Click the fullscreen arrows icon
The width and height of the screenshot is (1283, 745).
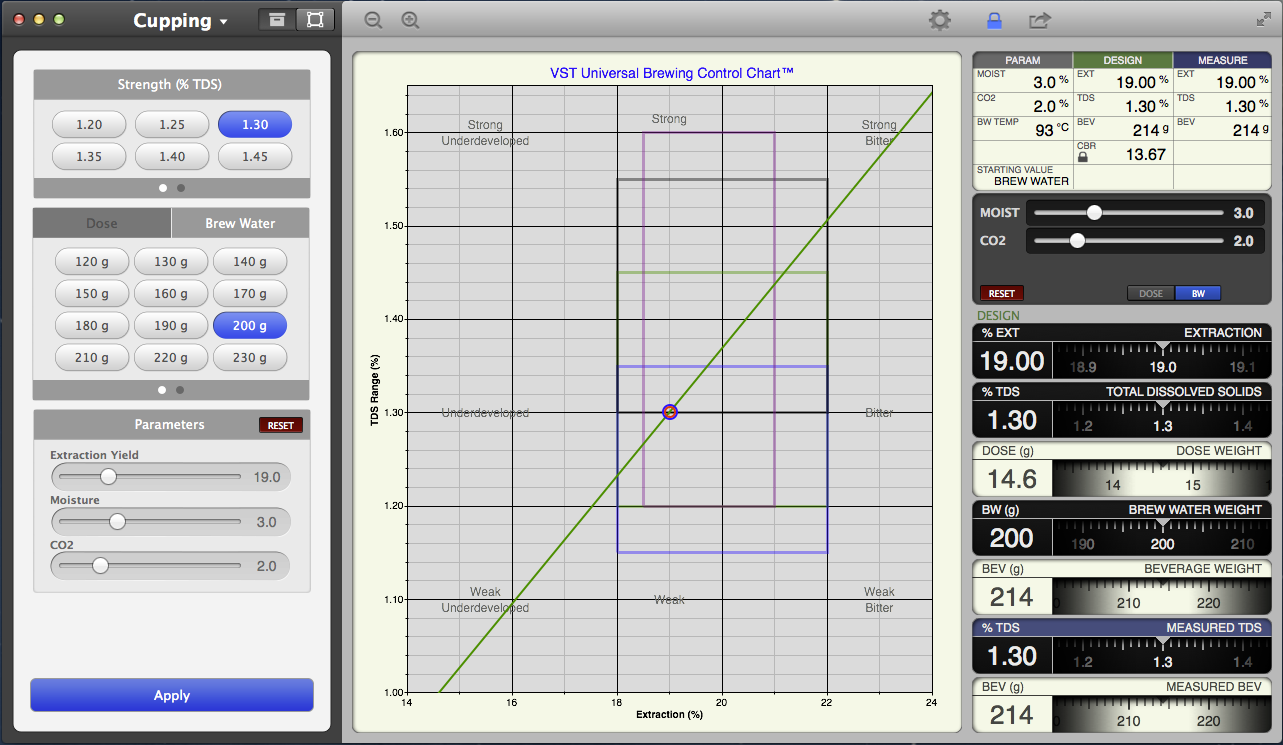click(x=1263, y=19)
